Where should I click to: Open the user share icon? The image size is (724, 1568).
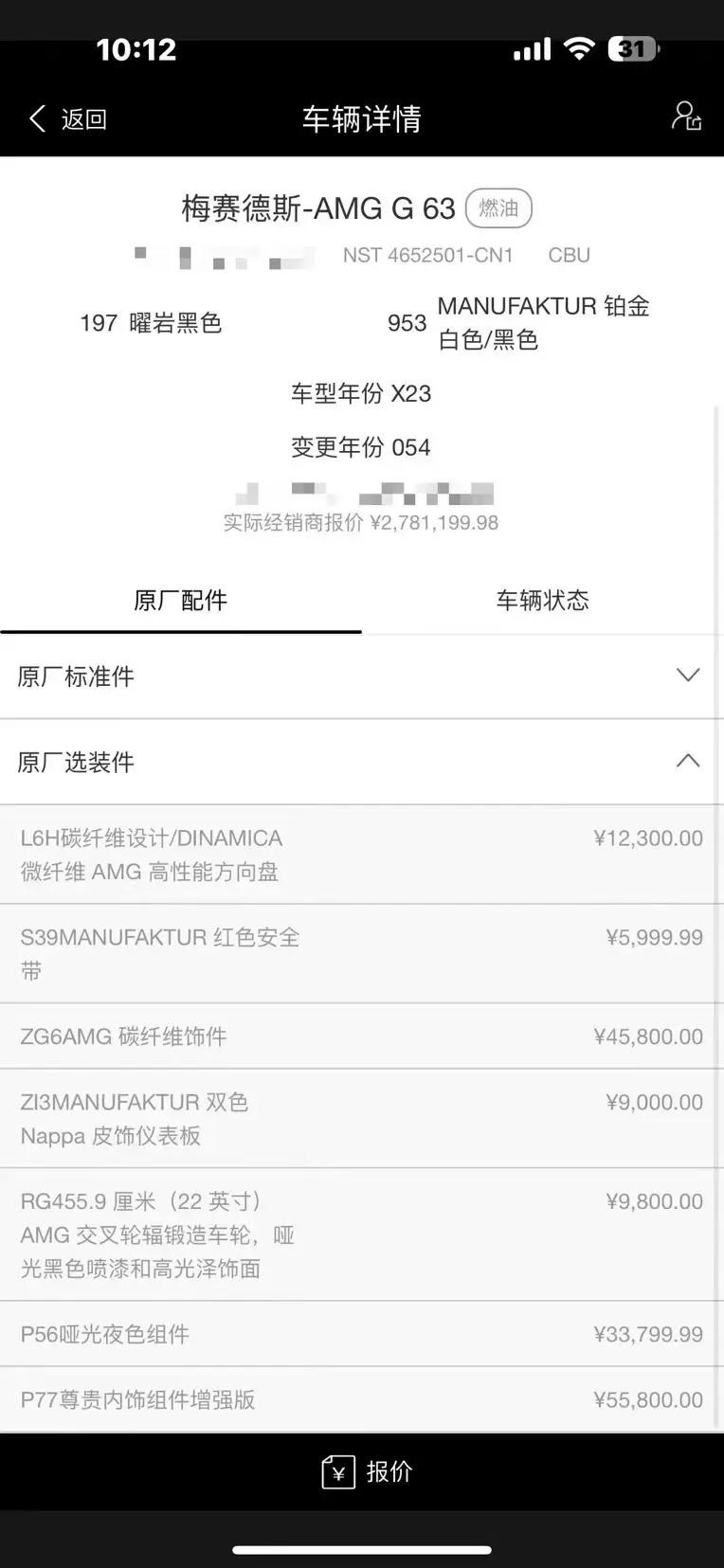pyautogui.click(x=686, y=117)
